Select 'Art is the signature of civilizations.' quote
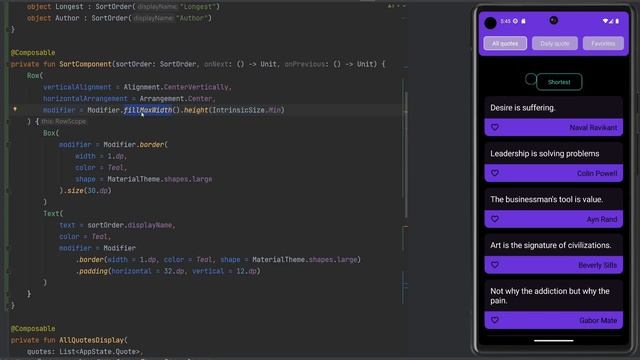The width and height of the screenshot is (640, 360). (551, 245)
